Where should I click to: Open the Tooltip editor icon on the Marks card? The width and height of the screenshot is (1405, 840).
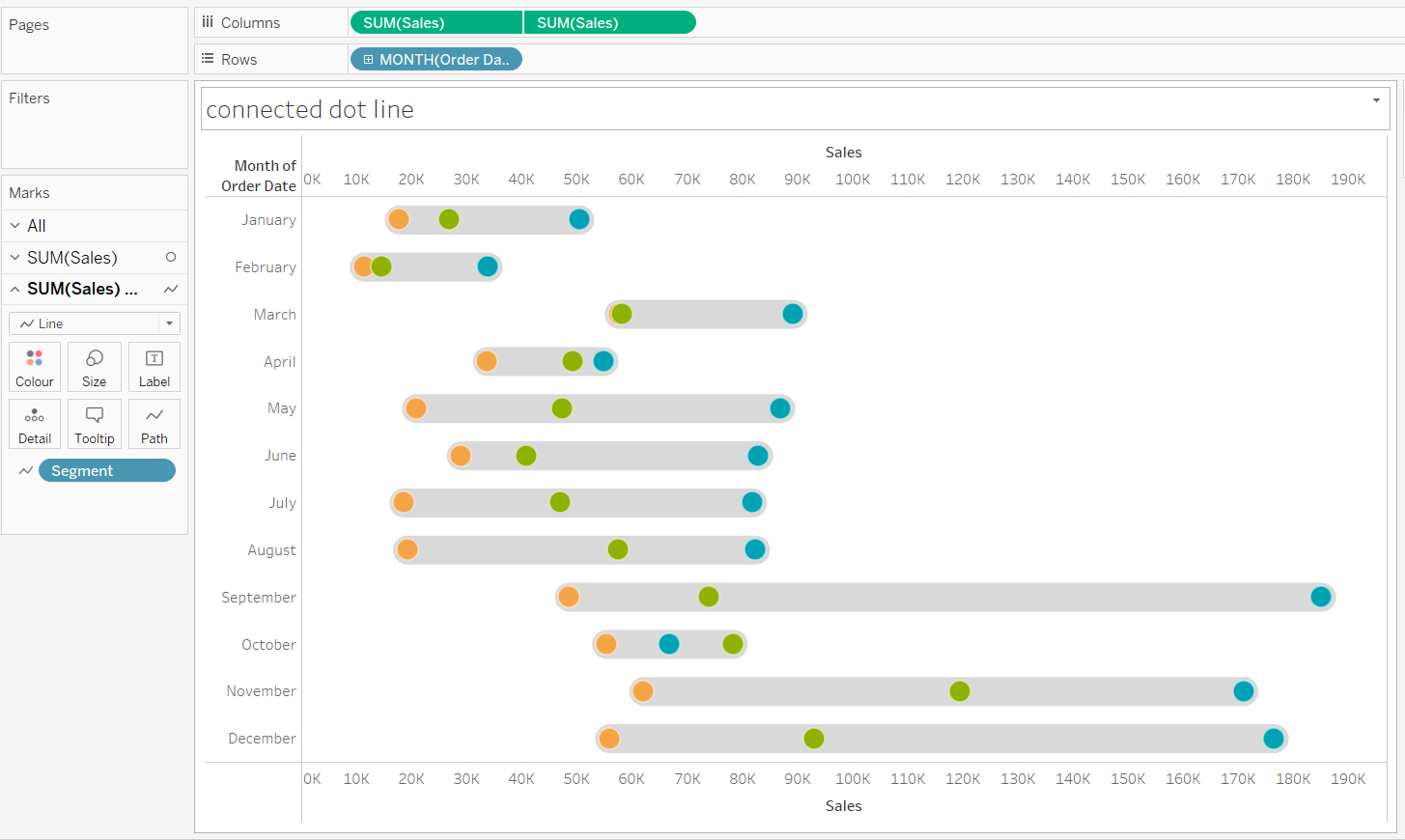(94, 423)
